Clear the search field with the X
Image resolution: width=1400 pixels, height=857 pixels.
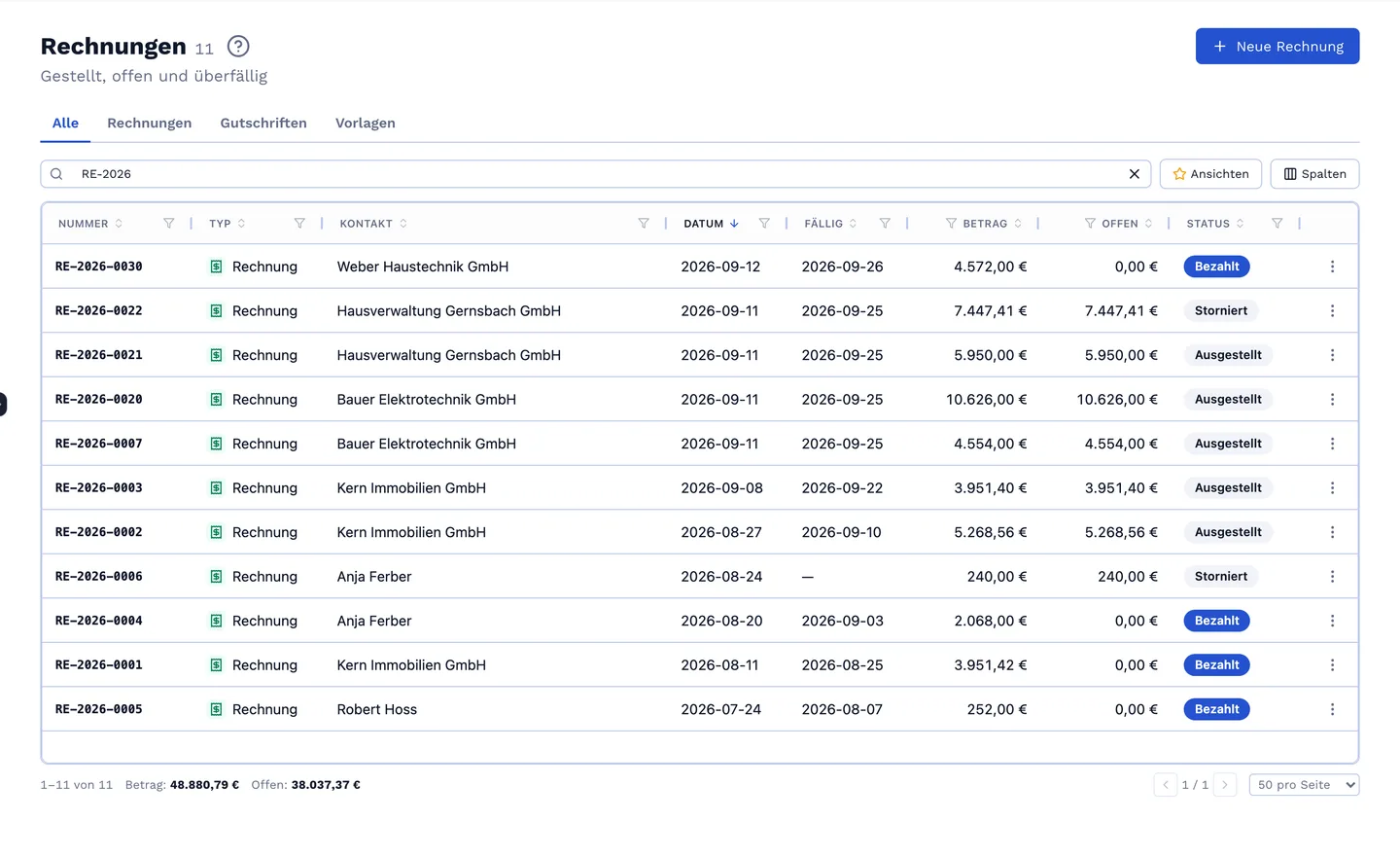tap(1134, 174)
